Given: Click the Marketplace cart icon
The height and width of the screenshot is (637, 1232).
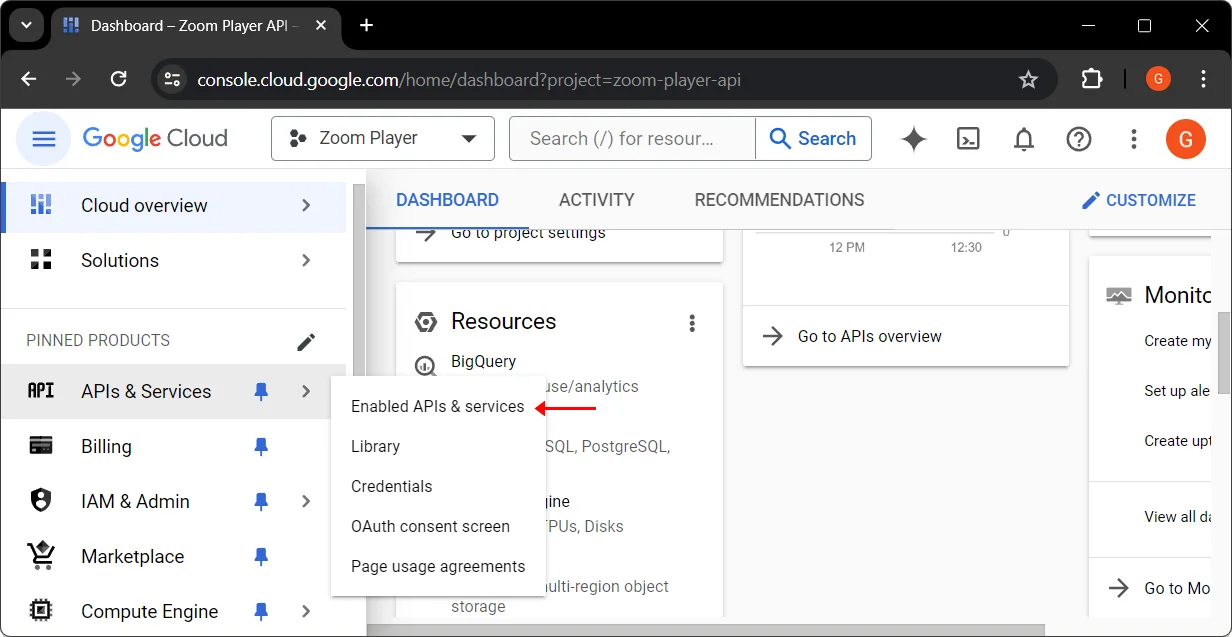Looking at the screenshot, I should (41, 555).
